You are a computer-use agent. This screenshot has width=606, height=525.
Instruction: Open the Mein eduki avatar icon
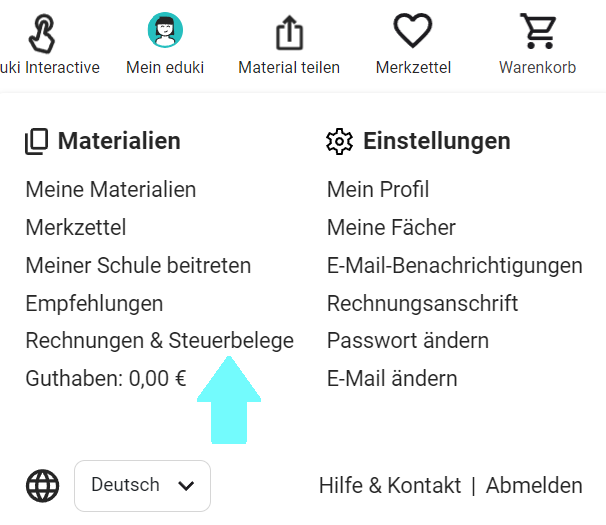(x=165, y=31)
